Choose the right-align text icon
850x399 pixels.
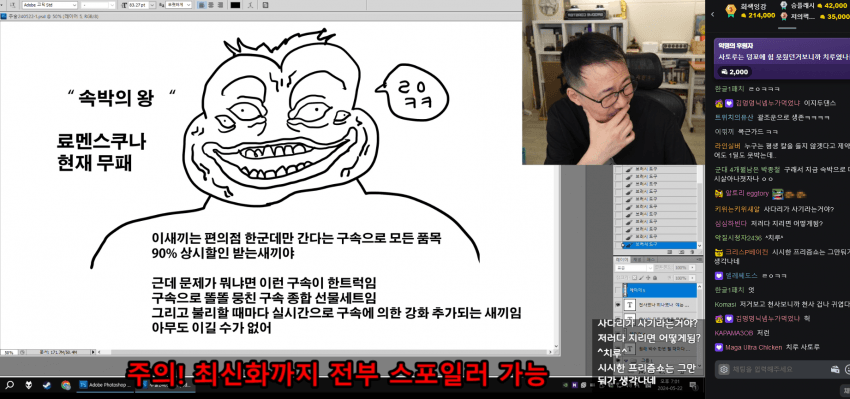pyautogui.click(x=220, y=5)
